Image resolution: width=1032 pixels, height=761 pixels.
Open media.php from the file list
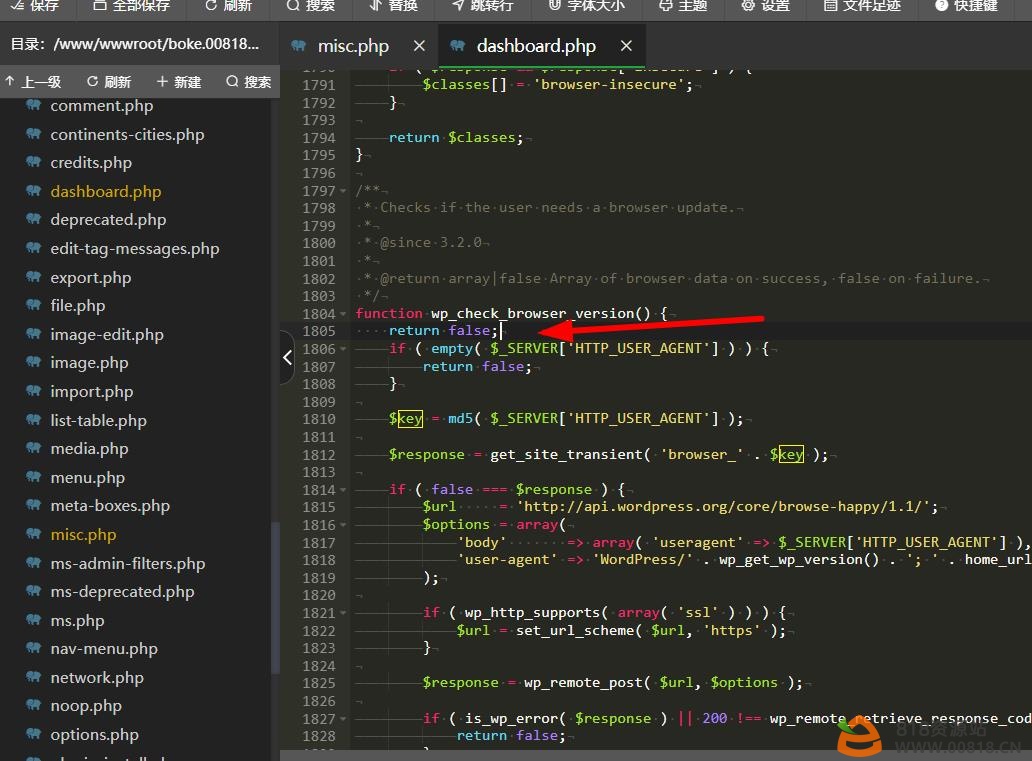pyautogui.click(x=90, y=449)
